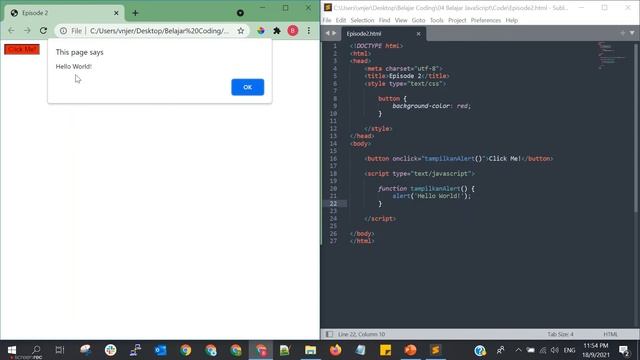Open the Goto menu
640x360 pixels.
pos(418,20)
